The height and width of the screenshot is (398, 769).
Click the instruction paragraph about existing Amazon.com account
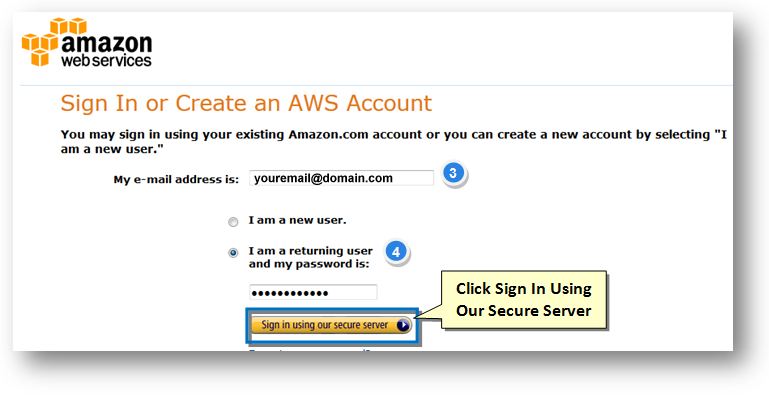point(393,141)
